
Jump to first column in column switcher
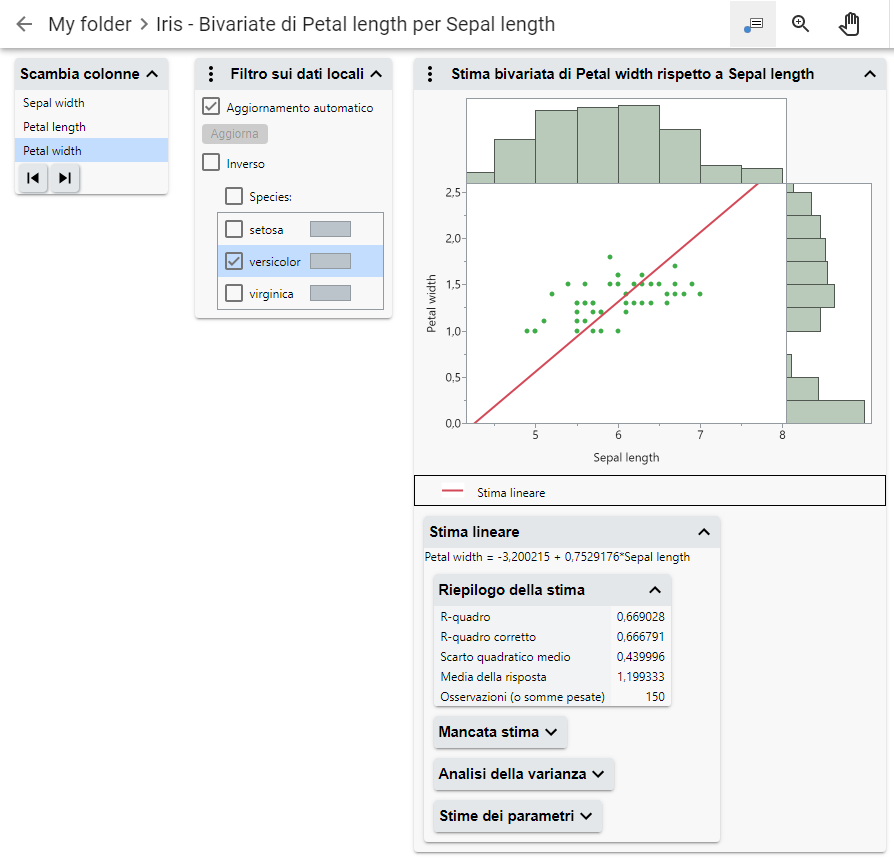[x=33, y=178]
